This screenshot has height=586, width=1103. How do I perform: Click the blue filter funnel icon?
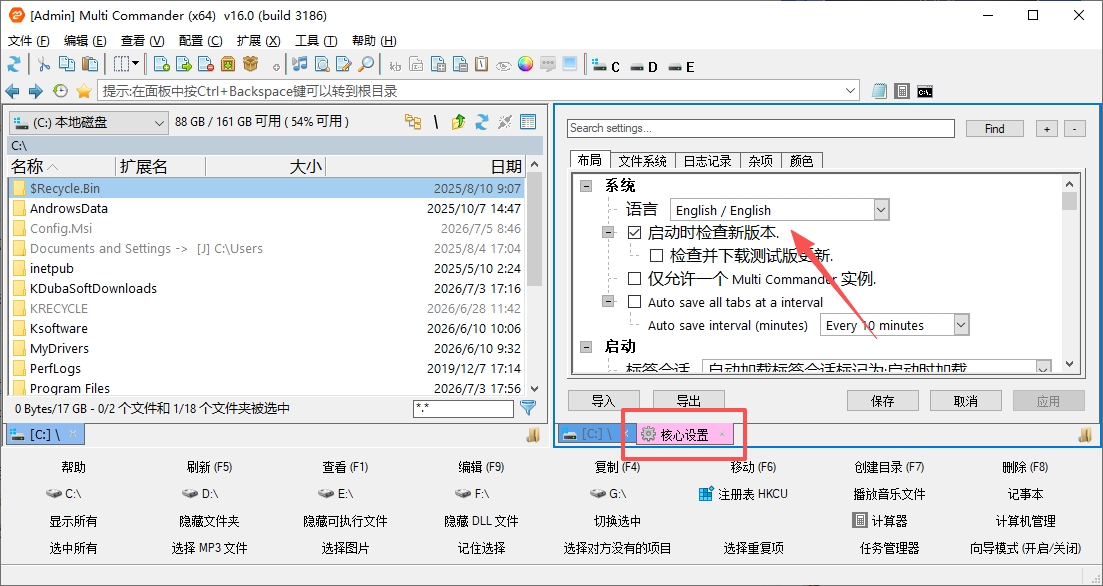click(x=528, y=407)
